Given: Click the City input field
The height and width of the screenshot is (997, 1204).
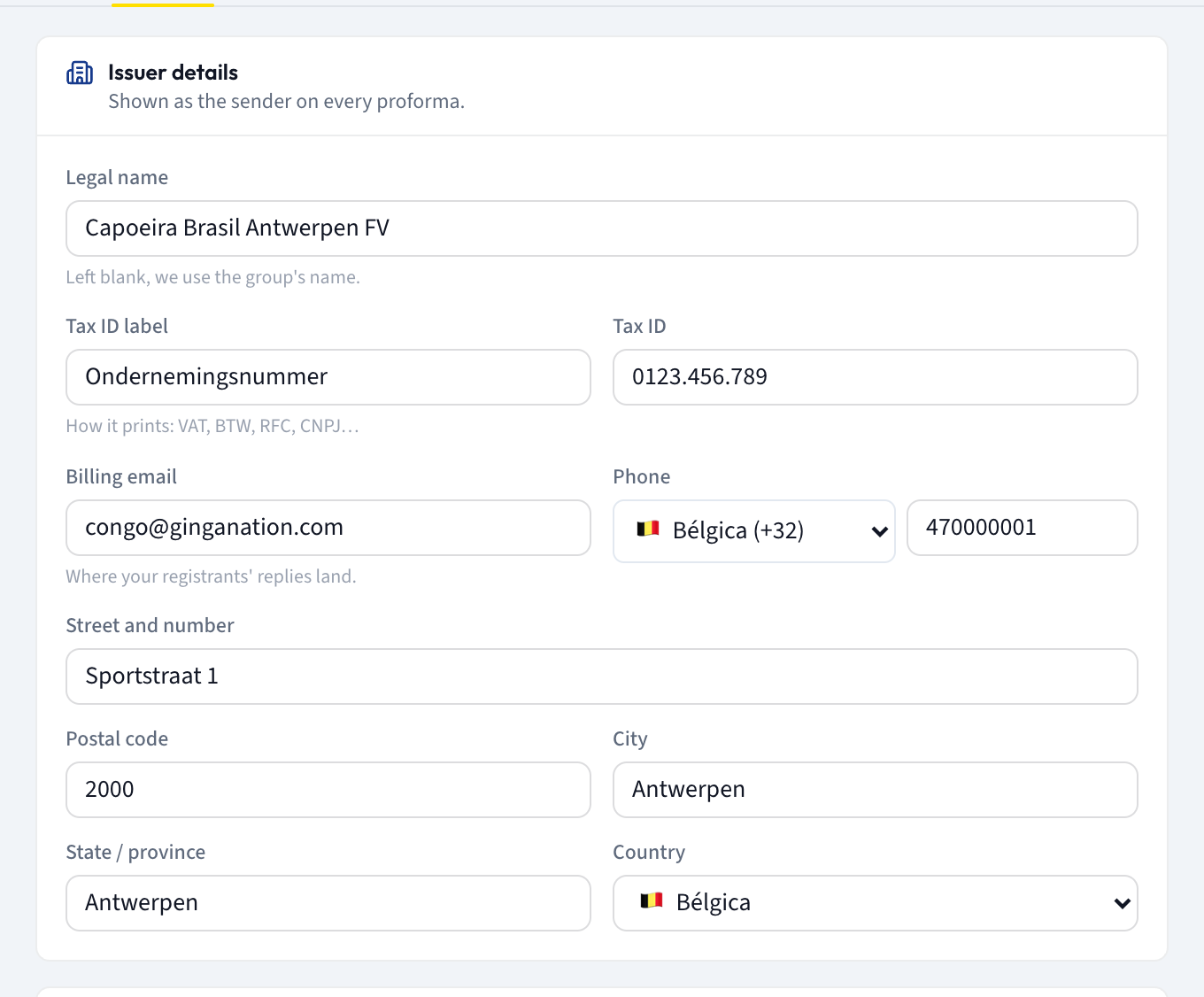Looking at the screenshot, I should [876, 790].
